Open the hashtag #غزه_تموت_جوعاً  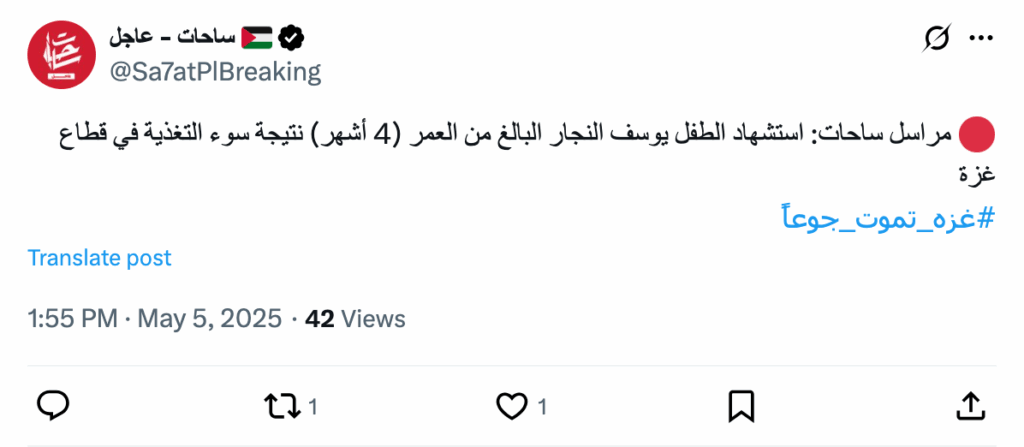(885, 216)
